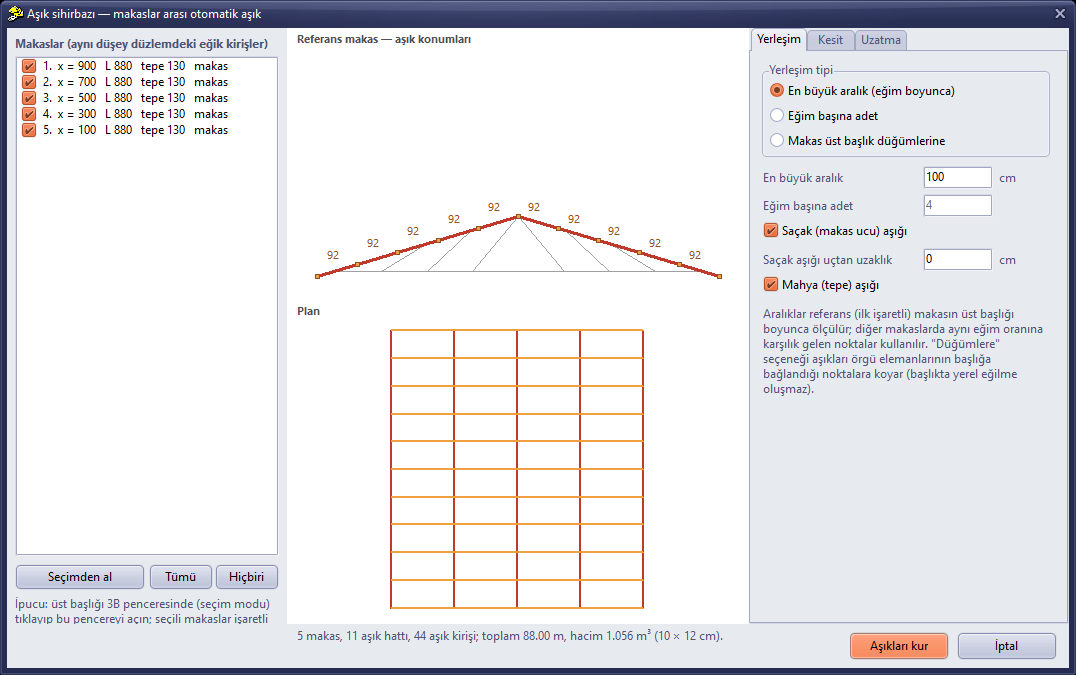Click the app icon in the title bar
Screen dimensions: 1076x675
(14, 13)
